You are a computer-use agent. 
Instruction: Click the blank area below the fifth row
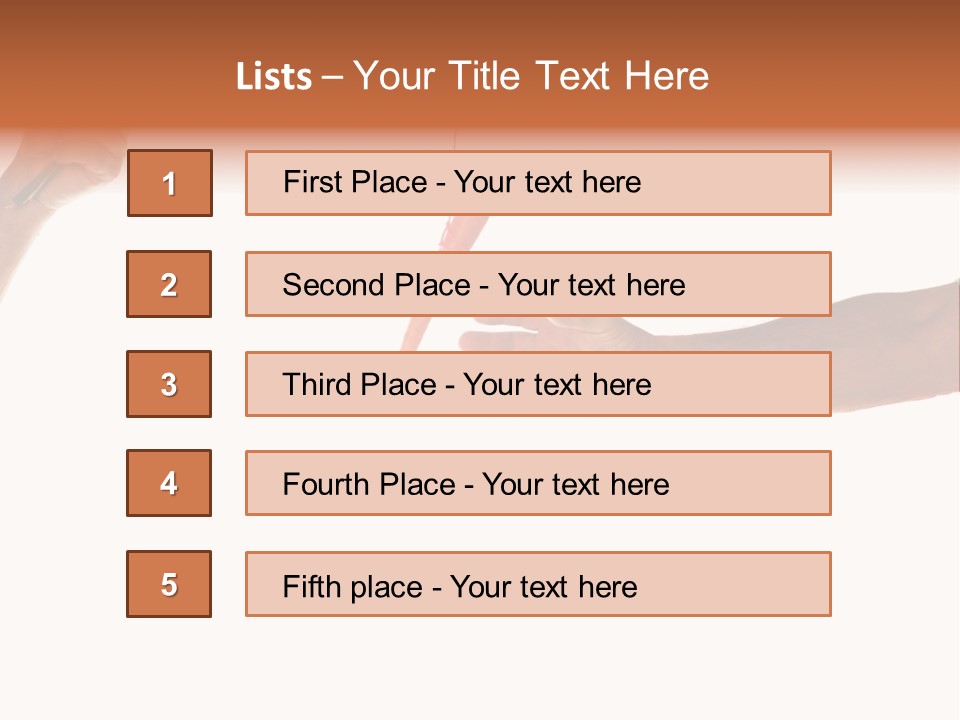480,665
